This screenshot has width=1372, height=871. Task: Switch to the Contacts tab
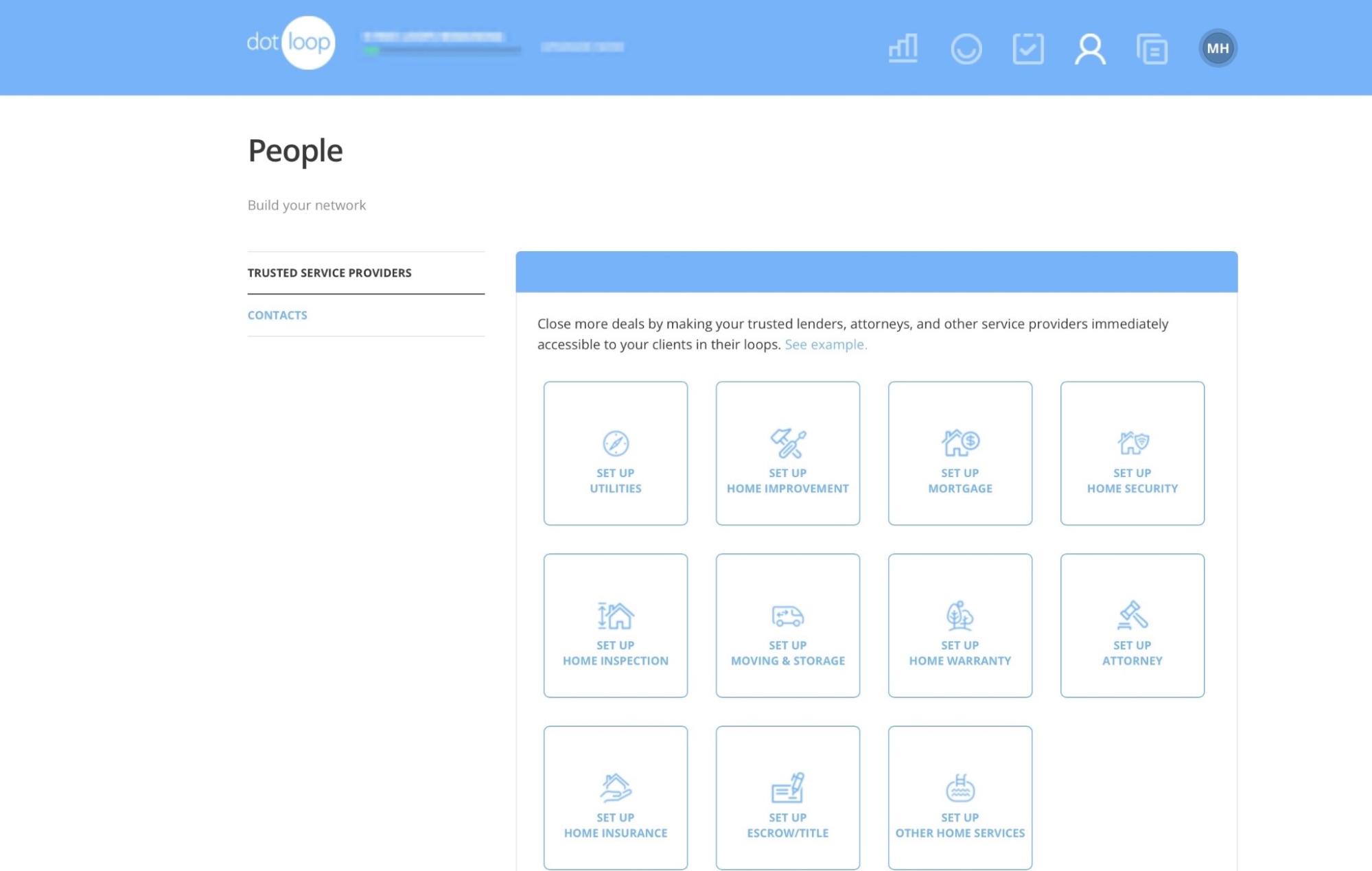point(277,315)
